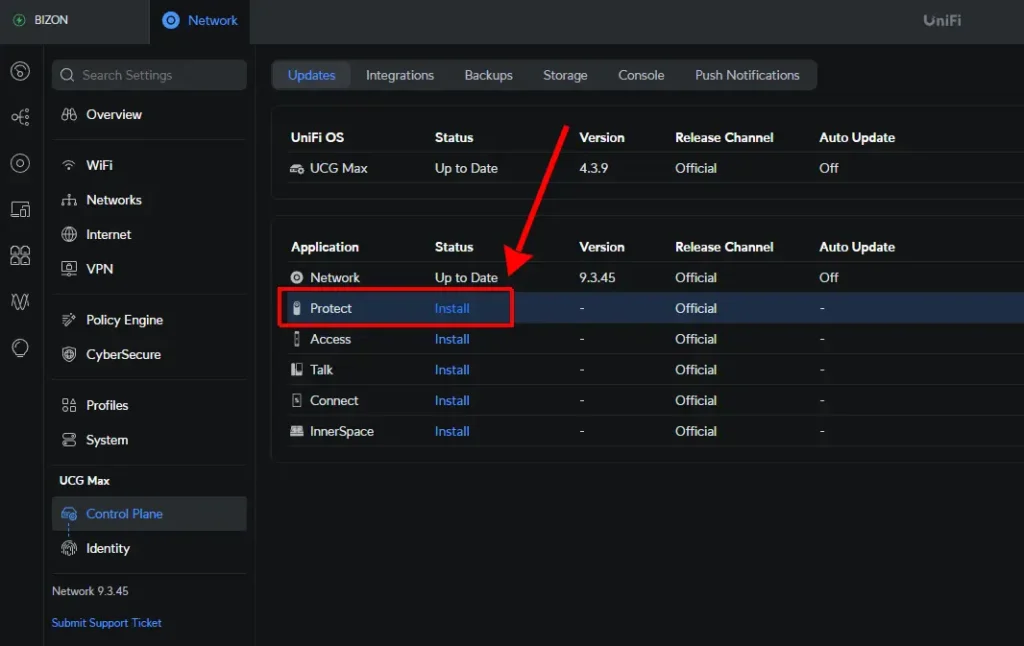Image resolution: width=1024 pixels, height=646 pixels.
Task: Select the Network tab in top bar
Action: 200,21
